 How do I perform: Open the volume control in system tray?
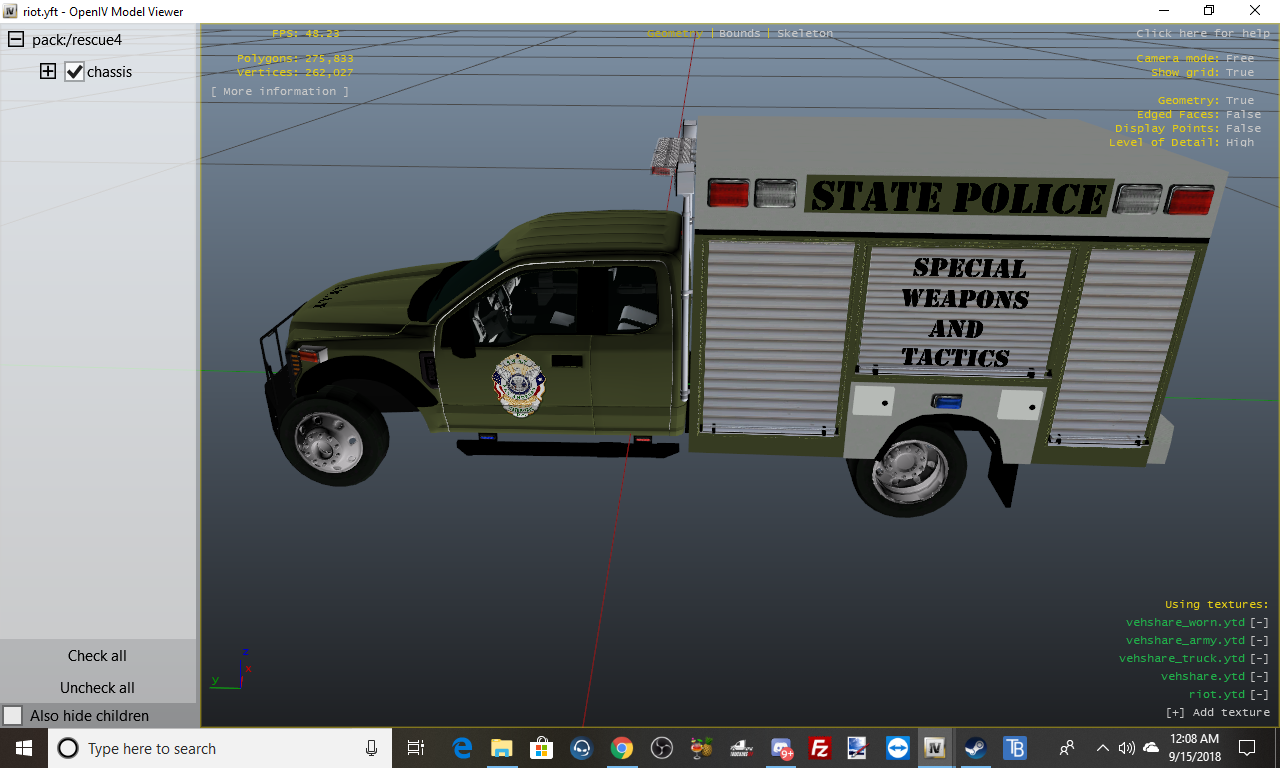(x=1127, y=748)
